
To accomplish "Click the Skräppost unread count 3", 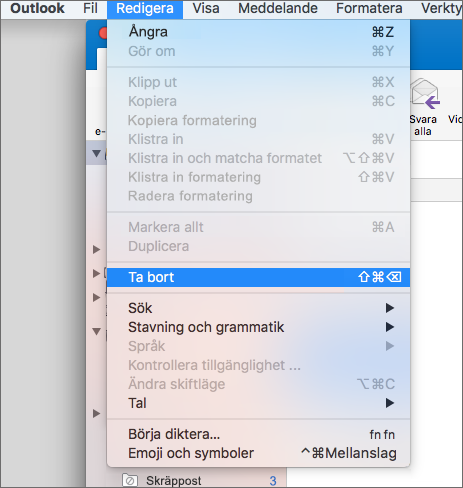I will pos(273,481).
